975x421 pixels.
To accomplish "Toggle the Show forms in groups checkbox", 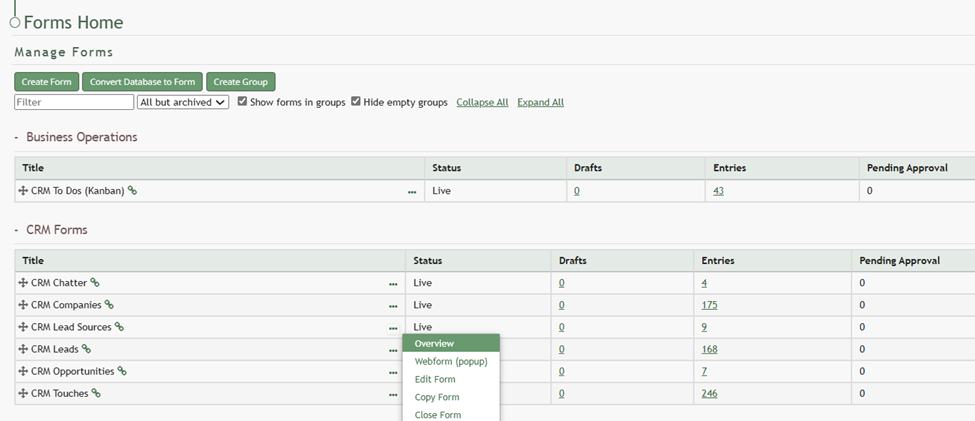I will pos(243,102).
